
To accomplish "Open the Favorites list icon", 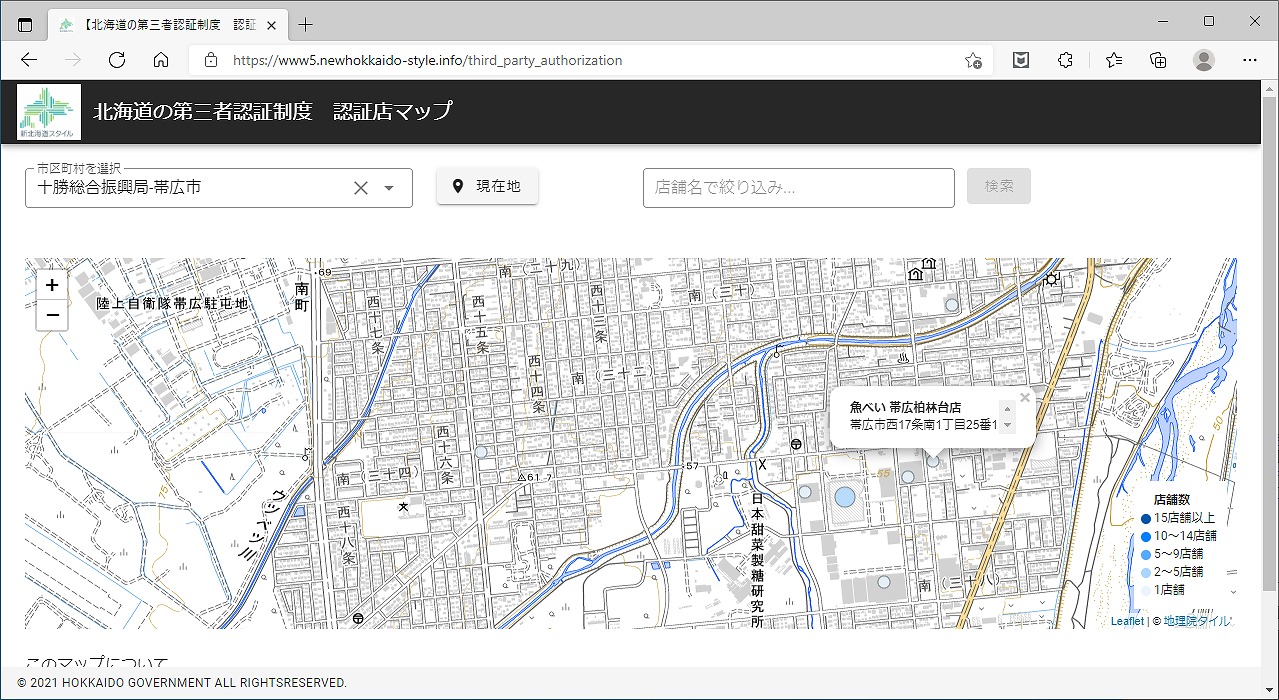I will coord(1114,60).
